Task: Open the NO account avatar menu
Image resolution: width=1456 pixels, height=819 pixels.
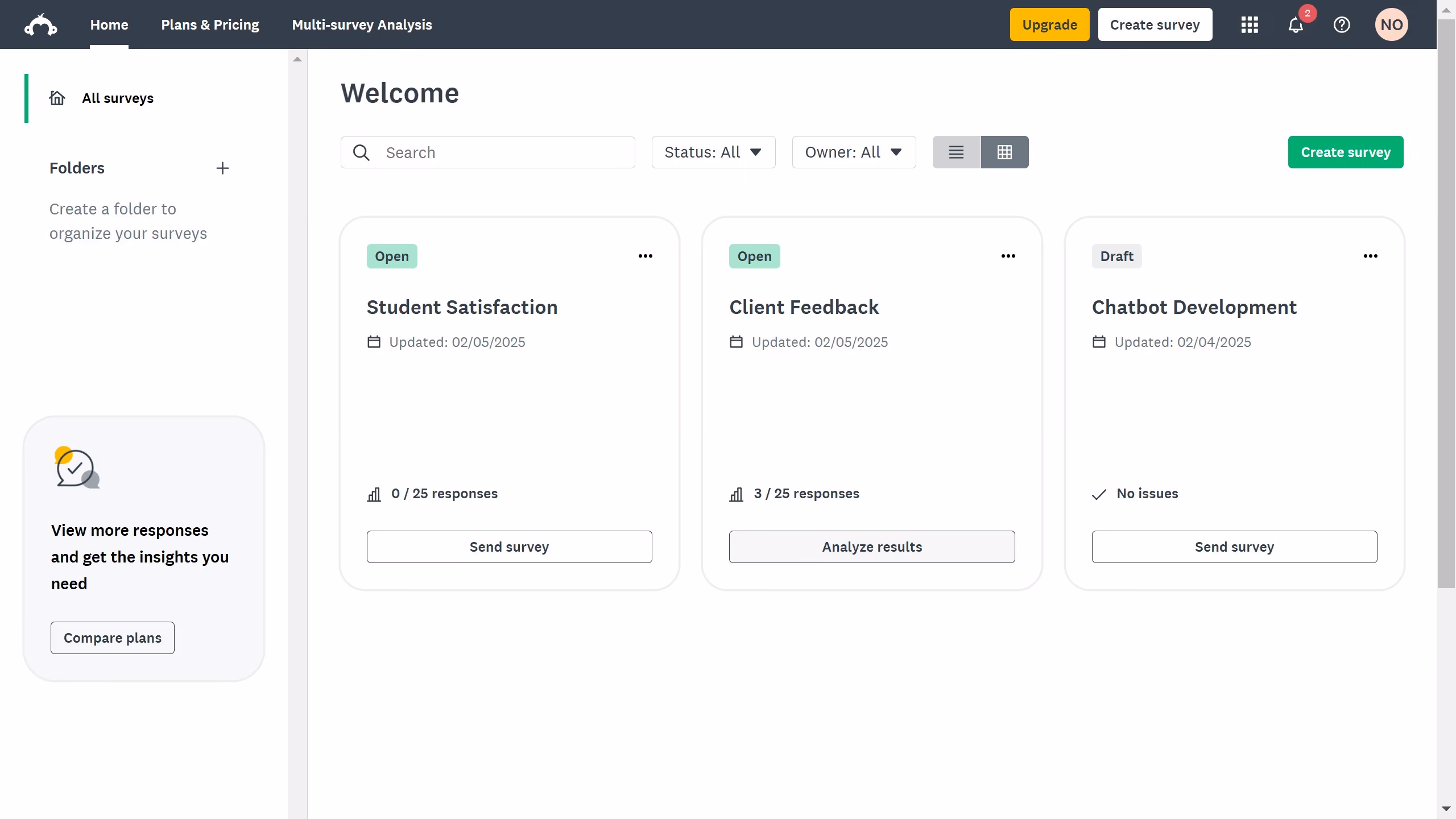Action: click(1391, 25)
